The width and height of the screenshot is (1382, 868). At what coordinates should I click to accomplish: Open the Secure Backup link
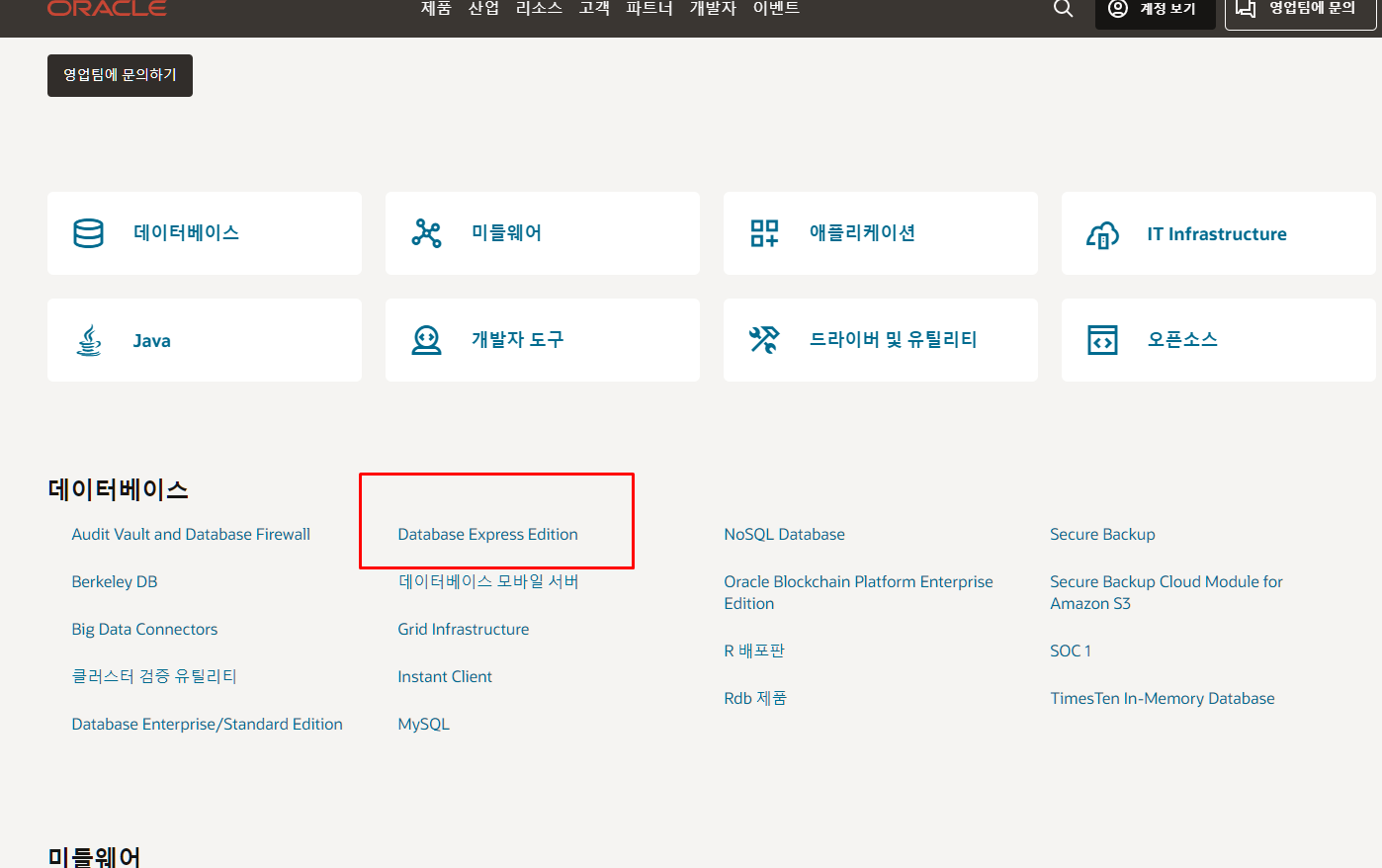click(1102, 534)
